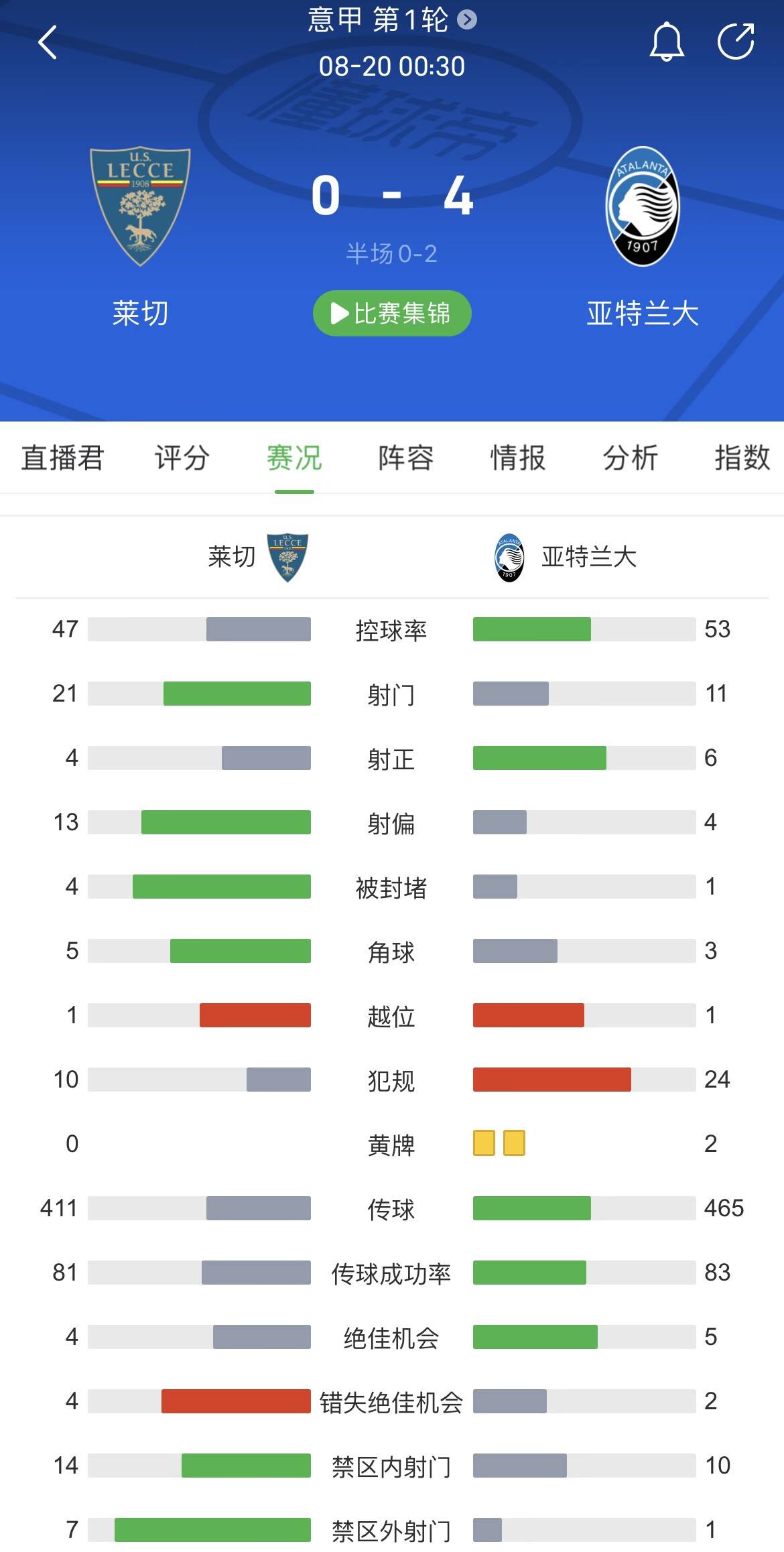Screen dimensions: 784x1552
Task: Open the 指数 odds tab
Action: coord(742,458)
